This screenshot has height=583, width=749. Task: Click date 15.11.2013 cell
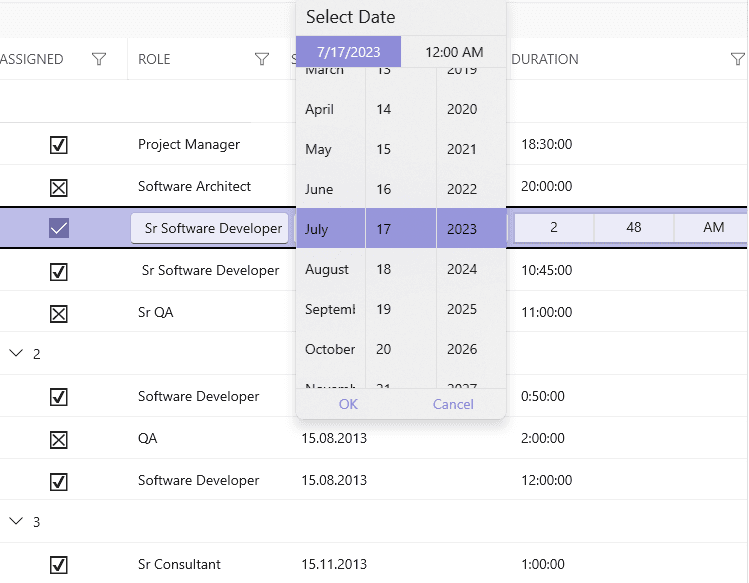[334, 564]
